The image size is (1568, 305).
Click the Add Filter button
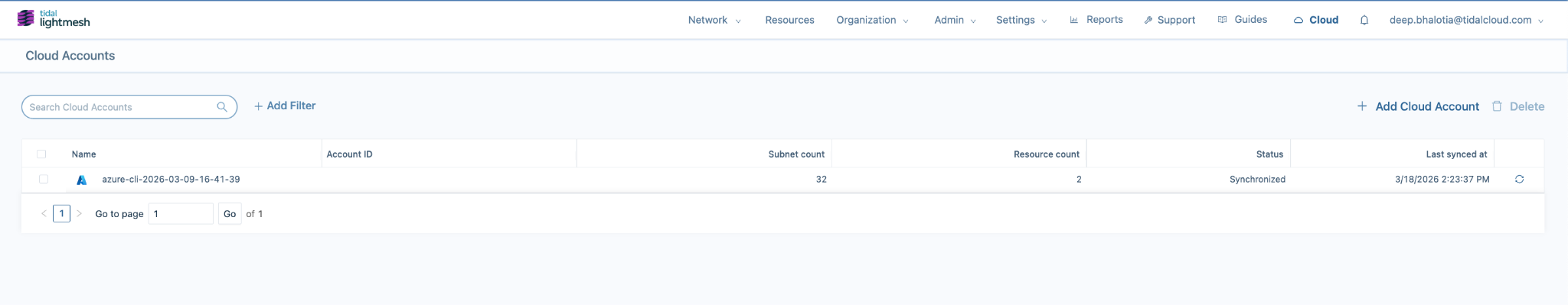pyautogui.click(x=284, y=105)
